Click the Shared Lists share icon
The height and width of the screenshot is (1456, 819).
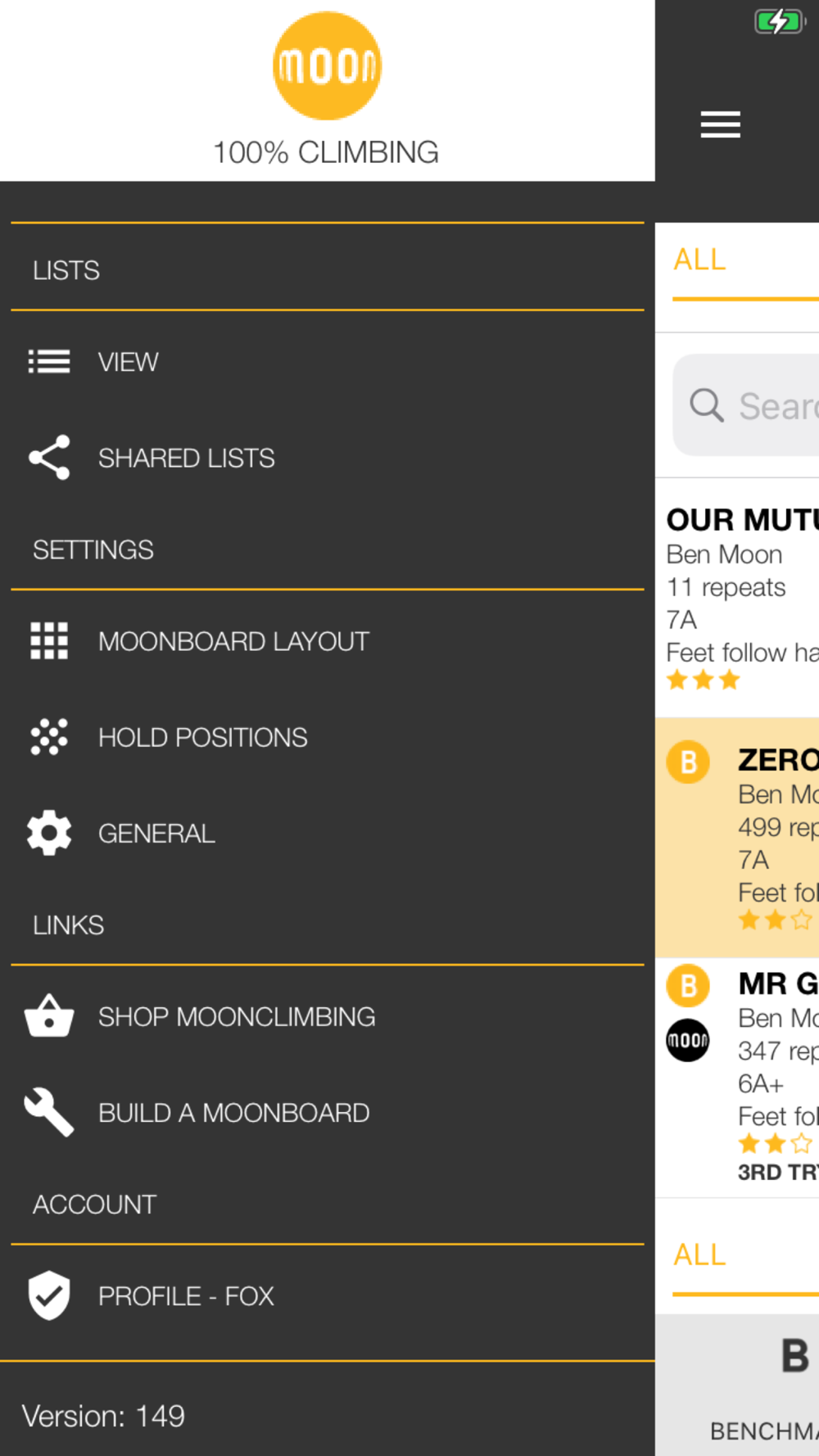point(49,458)
